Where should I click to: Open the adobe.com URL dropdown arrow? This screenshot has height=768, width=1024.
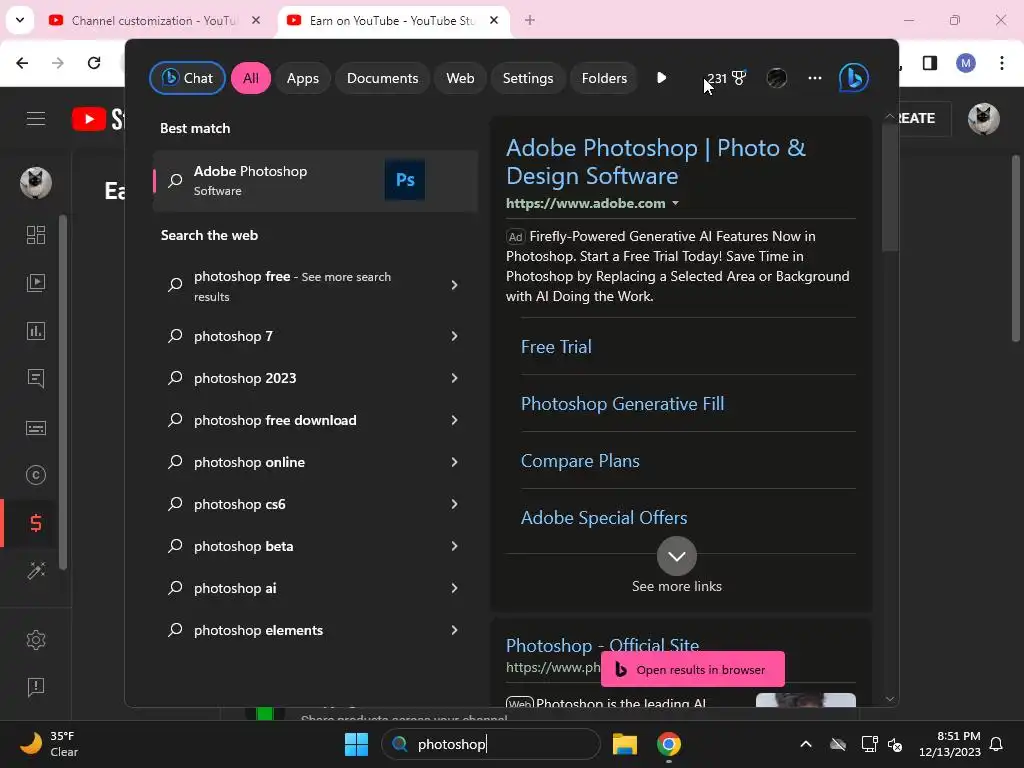click(x=675, y=204)
